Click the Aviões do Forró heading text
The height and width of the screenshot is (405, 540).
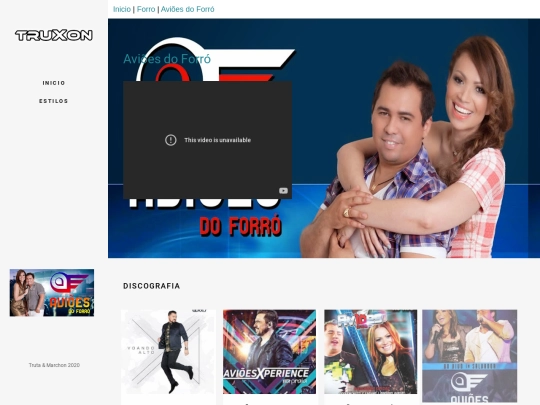point(167,59)
